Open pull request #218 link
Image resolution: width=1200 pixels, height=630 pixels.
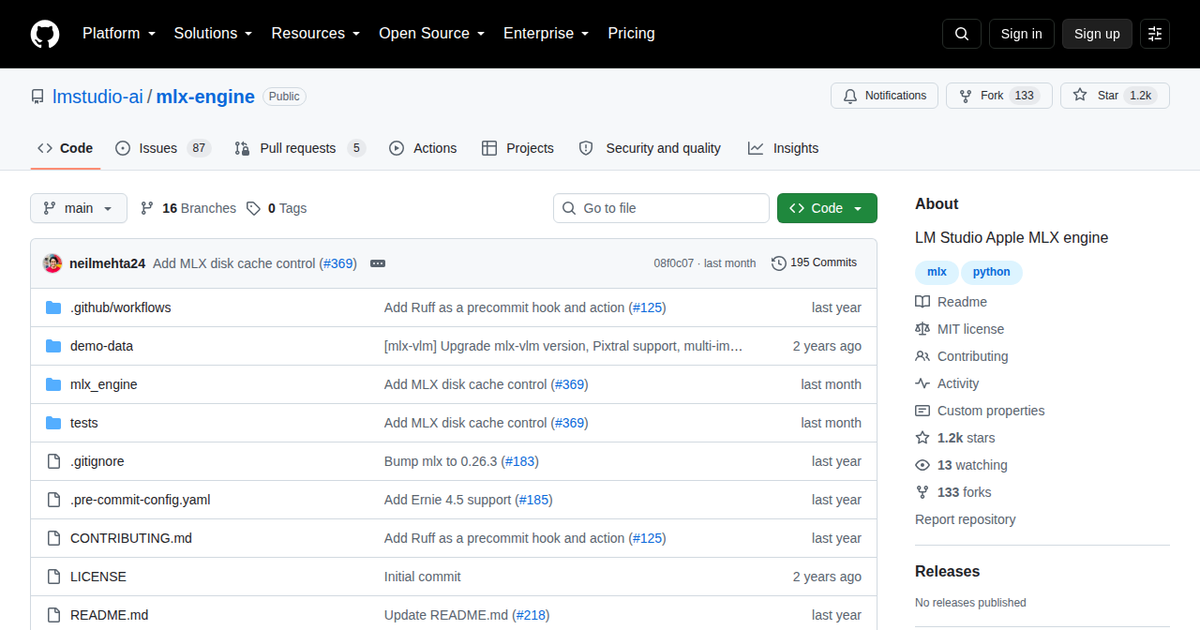(530, 615)
